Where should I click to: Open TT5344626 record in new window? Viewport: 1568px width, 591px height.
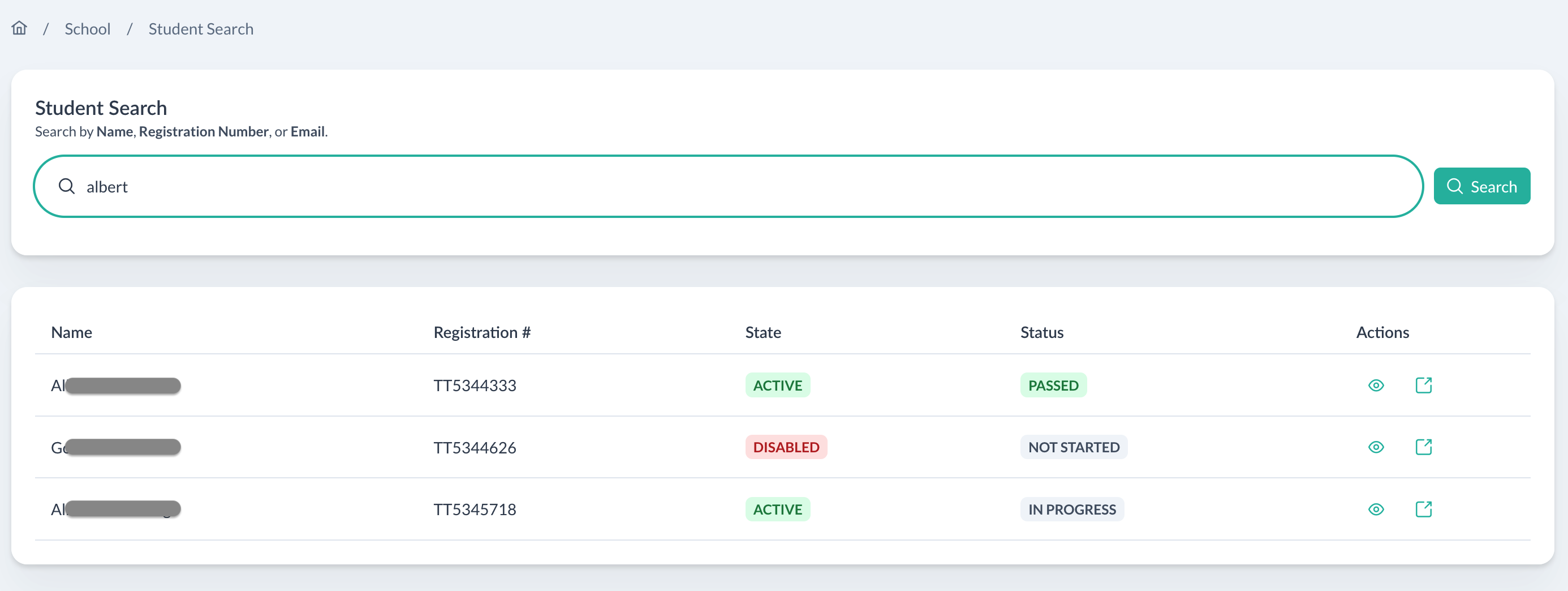tap(1423, 447)
